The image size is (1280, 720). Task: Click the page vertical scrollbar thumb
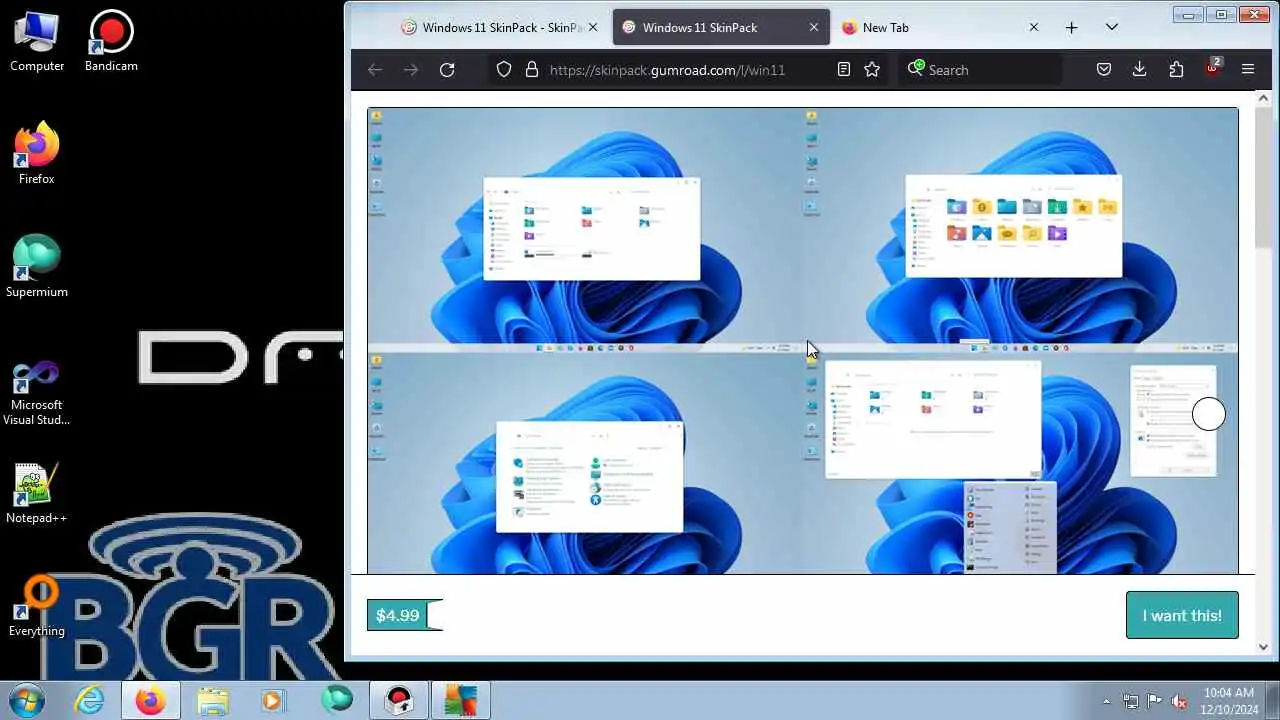[1263, 180]
